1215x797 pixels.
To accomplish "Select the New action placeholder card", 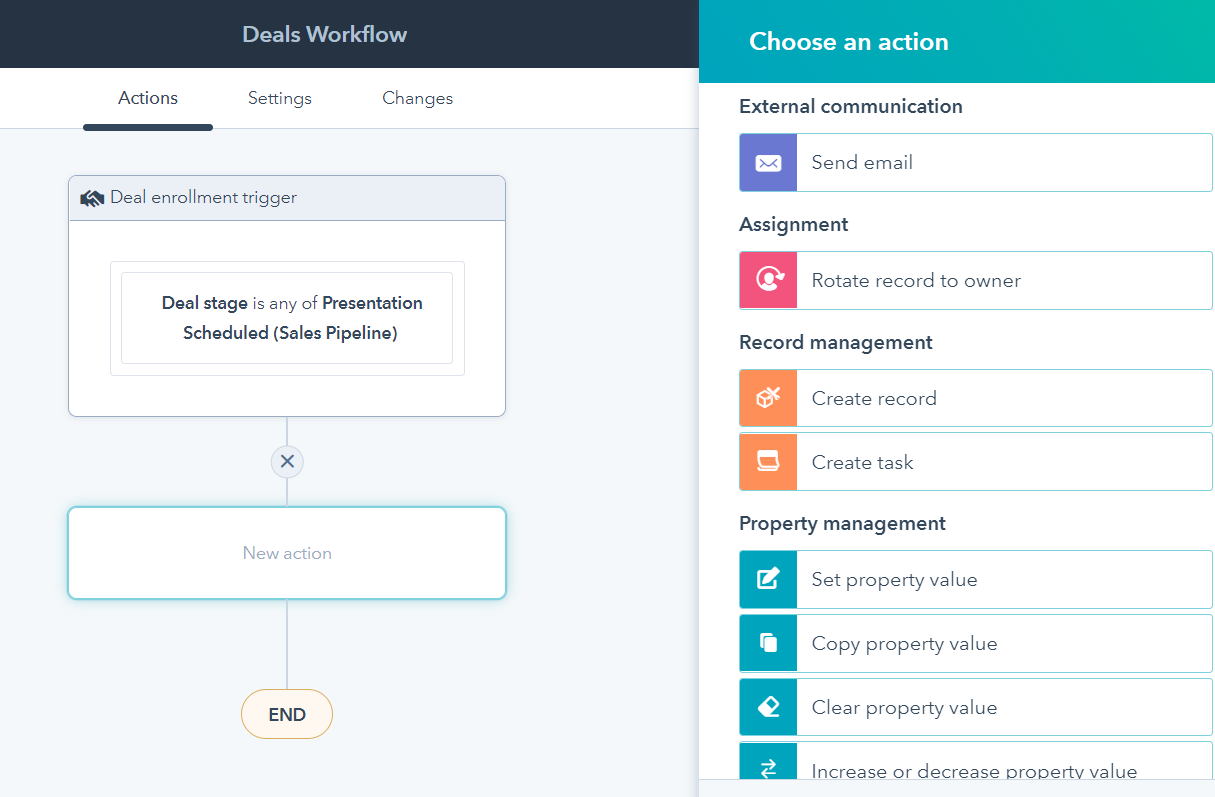I will (287, 553).
